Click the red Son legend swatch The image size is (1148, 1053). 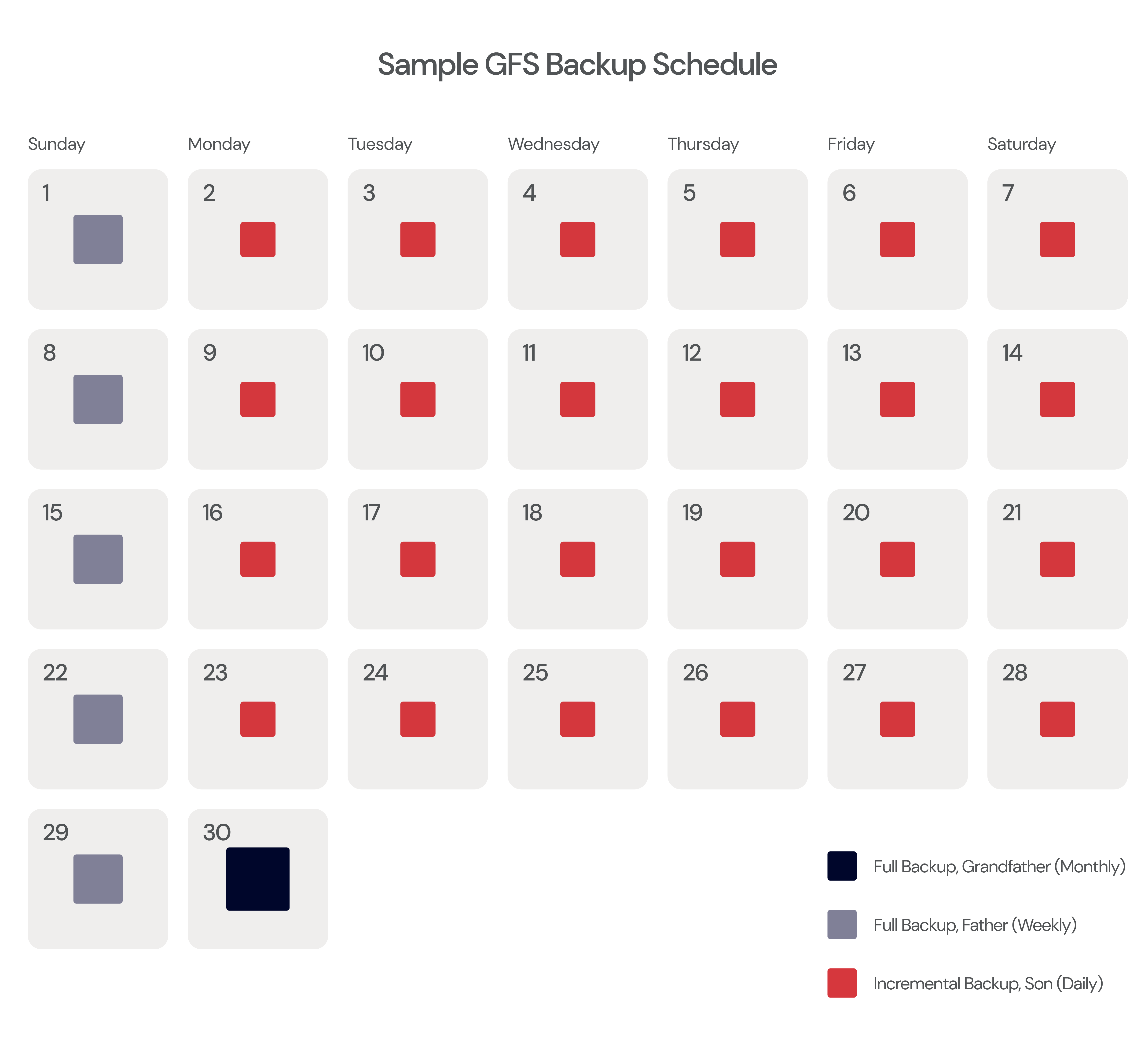[842, 983]
